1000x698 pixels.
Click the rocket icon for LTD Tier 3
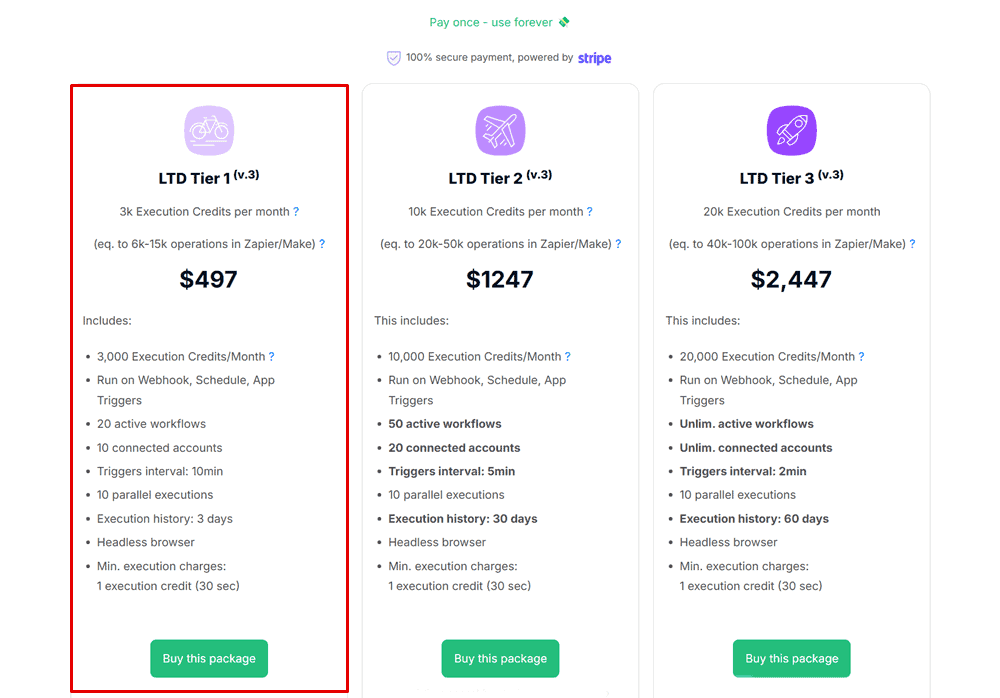point(791,130)
